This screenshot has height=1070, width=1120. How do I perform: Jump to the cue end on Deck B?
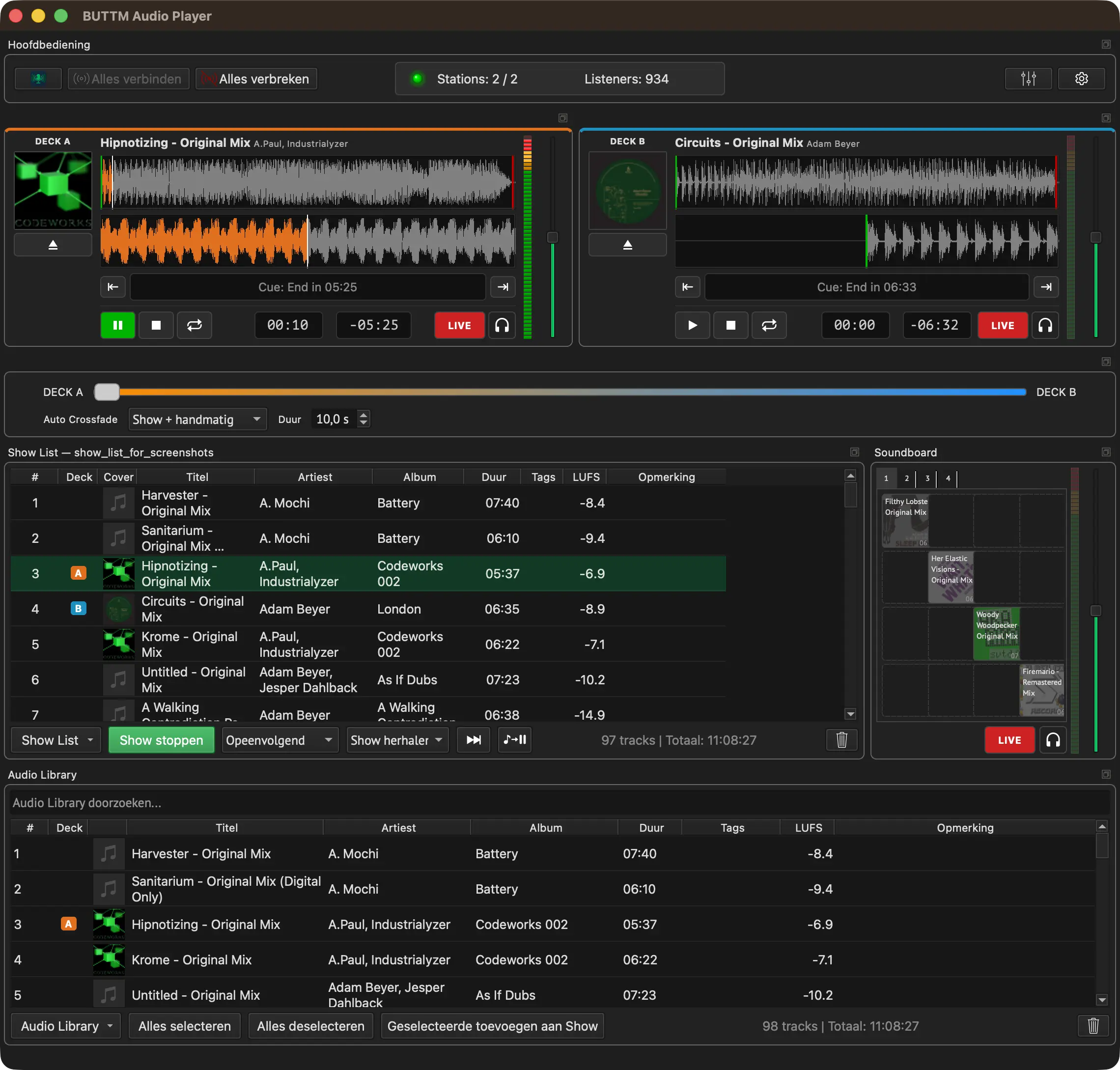(1046, 287)
